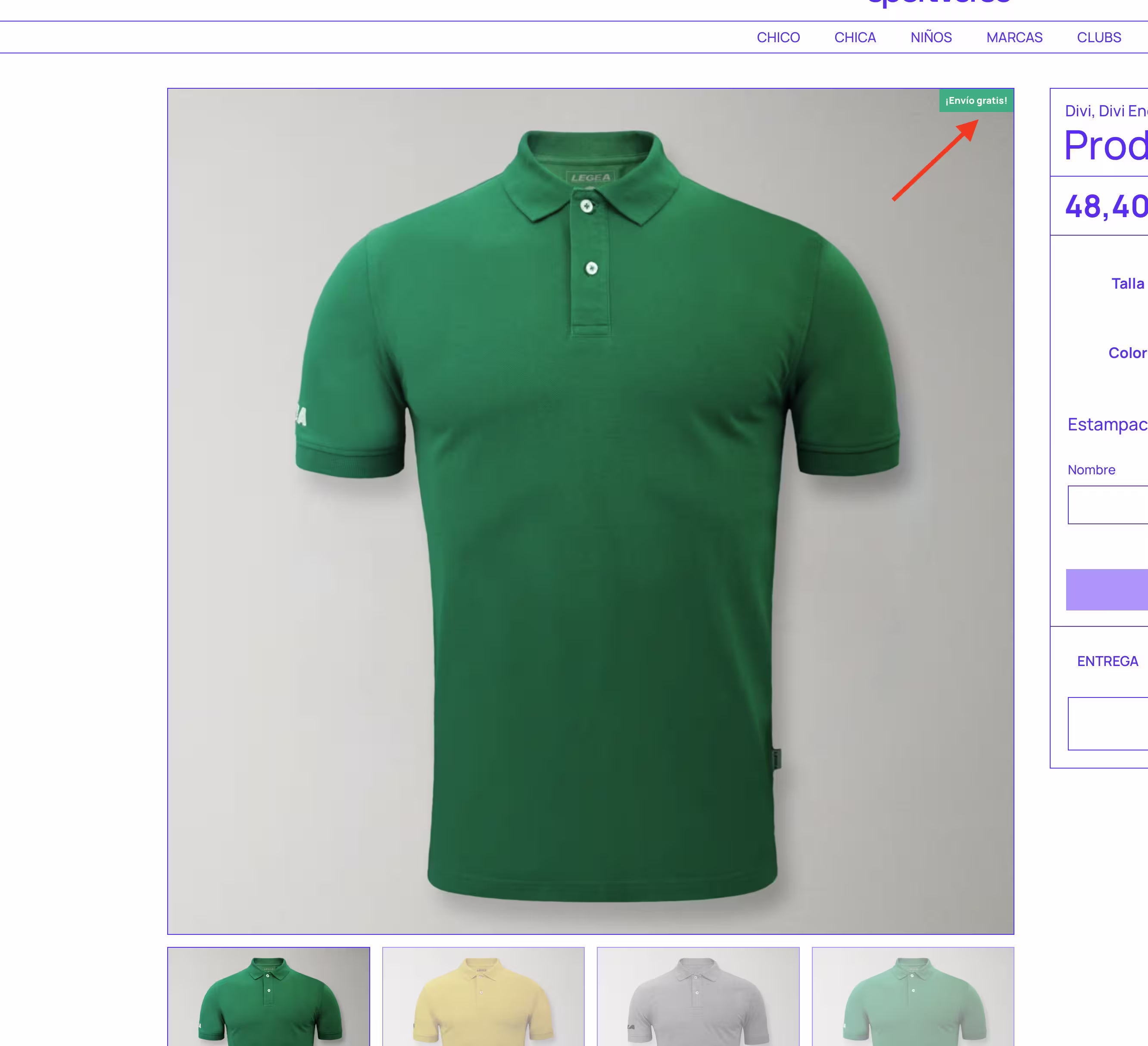Go to the NIÑOS category
1148x1046 pixels.
point(931,37)
